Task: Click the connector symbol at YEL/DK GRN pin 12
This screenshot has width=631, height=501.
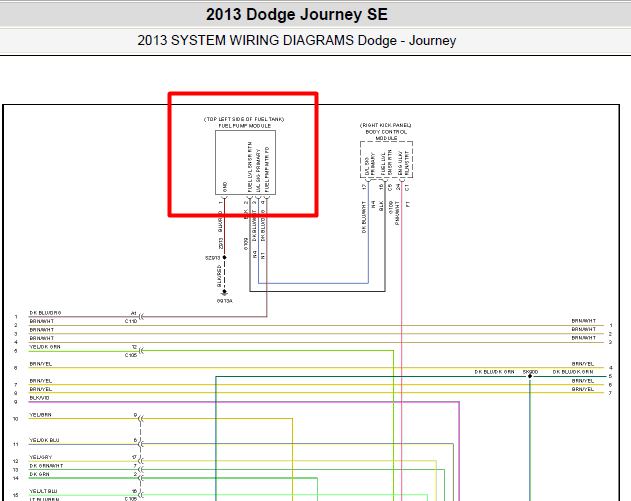Action: pyautogui.click(x=141, y=351)
